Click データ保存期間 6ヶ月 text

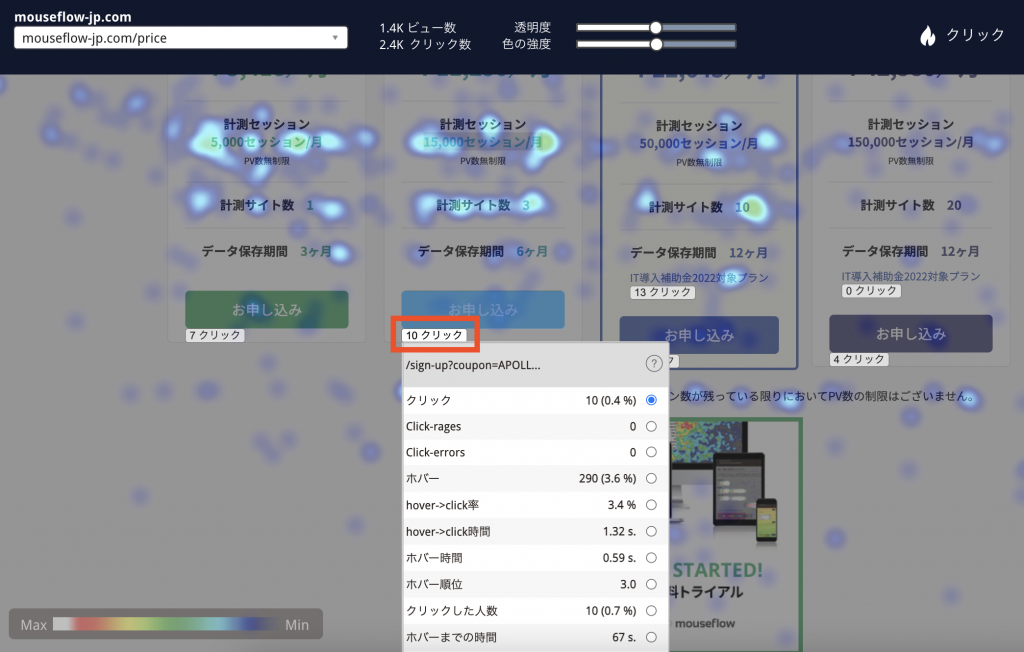[x=483, y=252]
